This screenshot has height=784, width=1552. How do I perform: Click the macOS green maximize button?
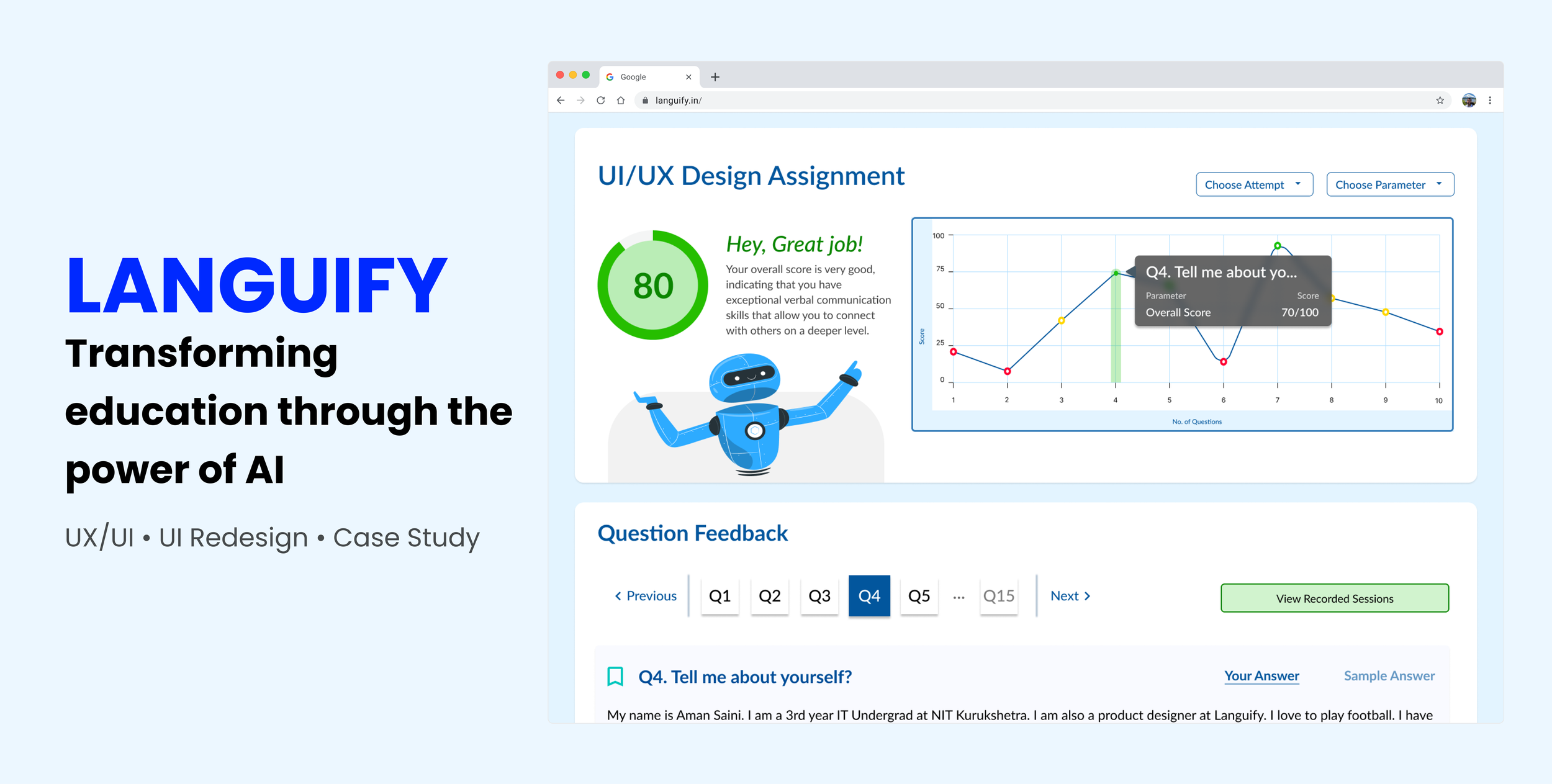(585, 74)
